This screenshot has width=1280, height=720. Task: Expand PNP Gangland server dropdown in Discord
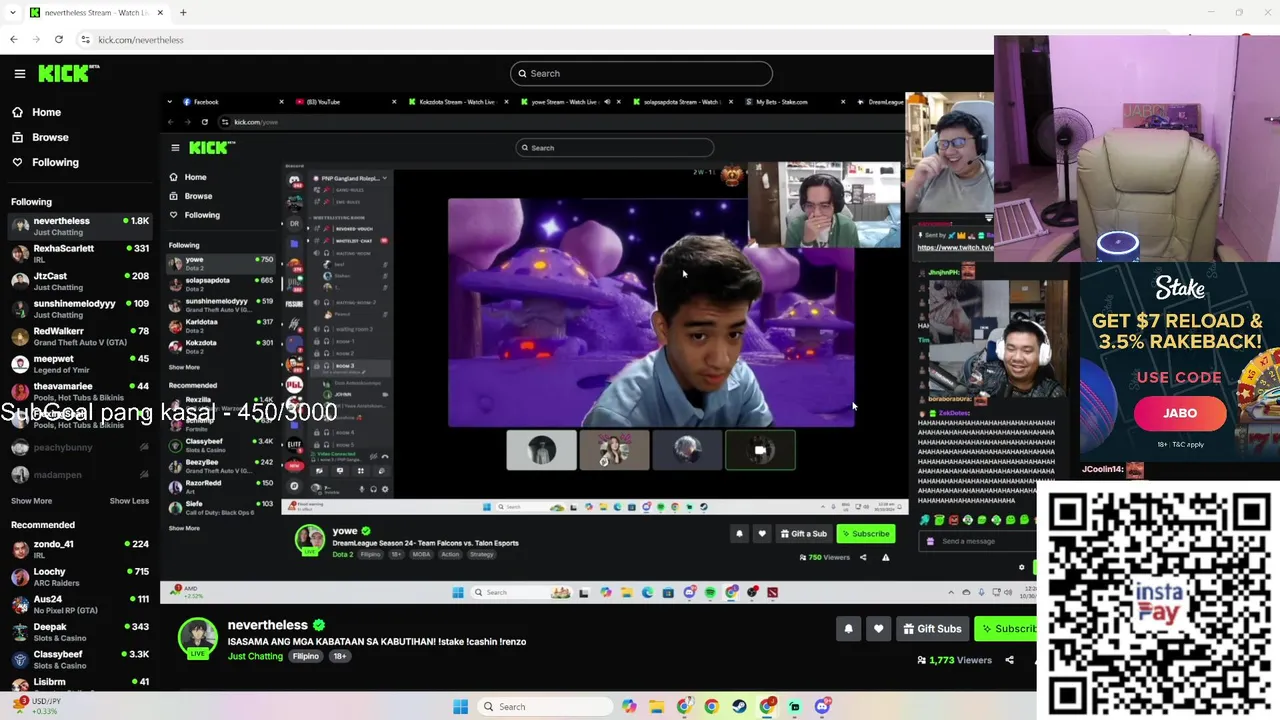pos(384,178)
